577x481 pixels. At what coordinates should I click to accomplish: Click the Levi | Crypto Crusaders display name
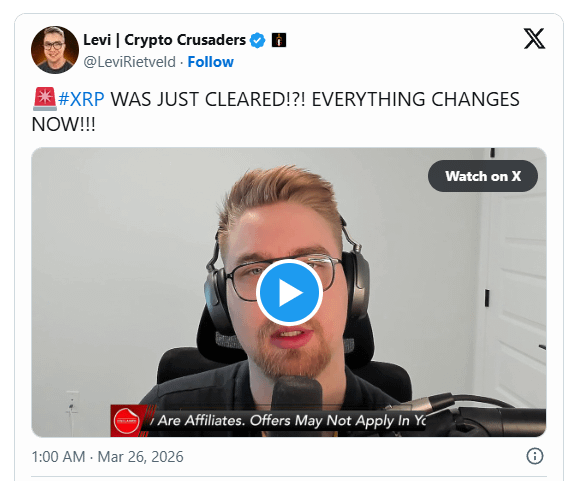(x=164, y=40)
